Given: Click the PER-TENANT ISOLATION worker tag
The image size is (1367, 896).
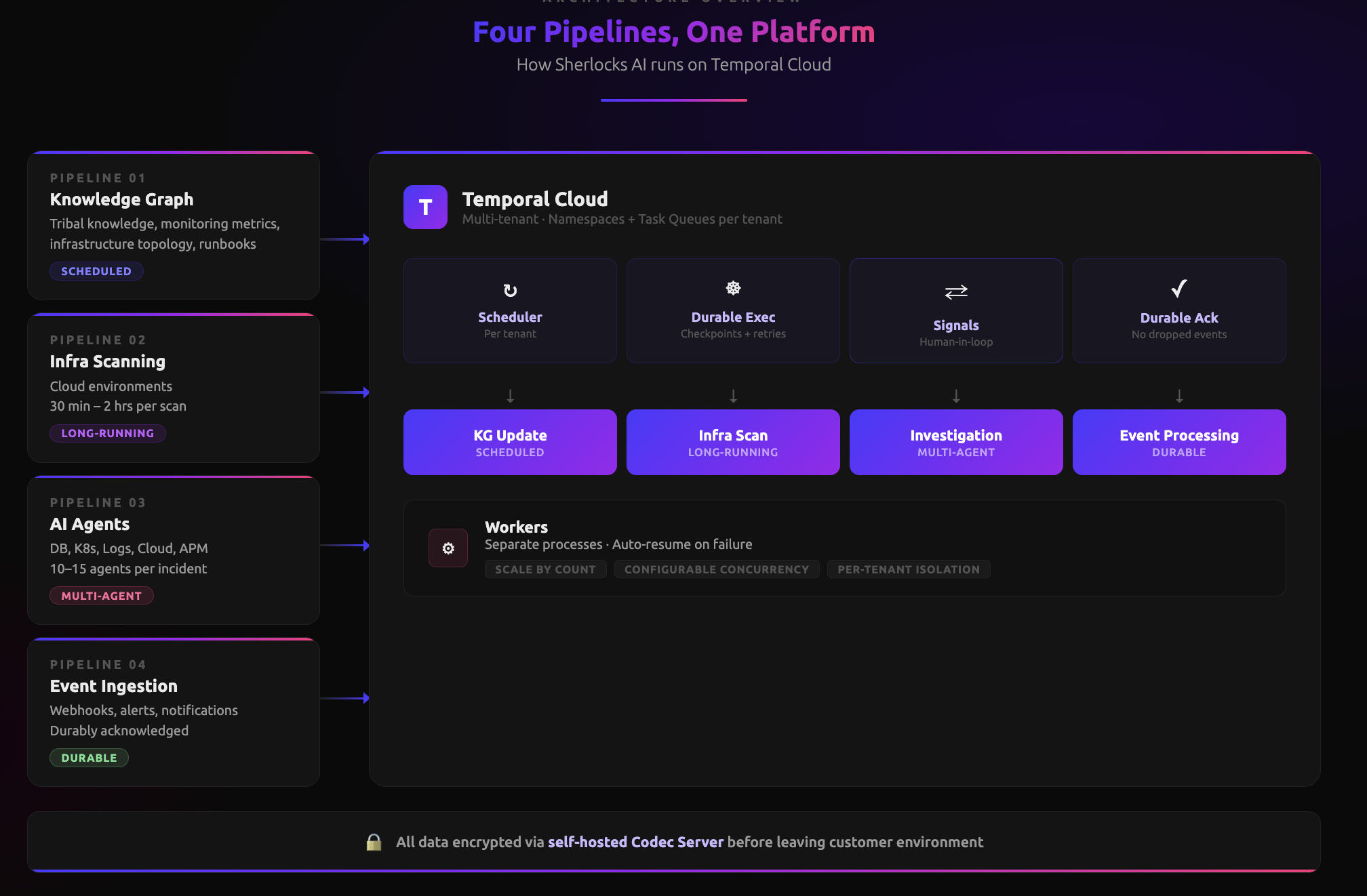Looking at the screenshot, I should pos(909,569).
